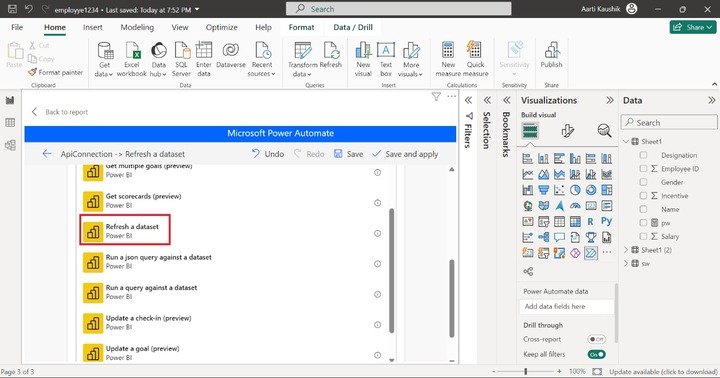Click the info icon for Get scorecards
This screenshot has height=378, width=720.
point(377,203)
